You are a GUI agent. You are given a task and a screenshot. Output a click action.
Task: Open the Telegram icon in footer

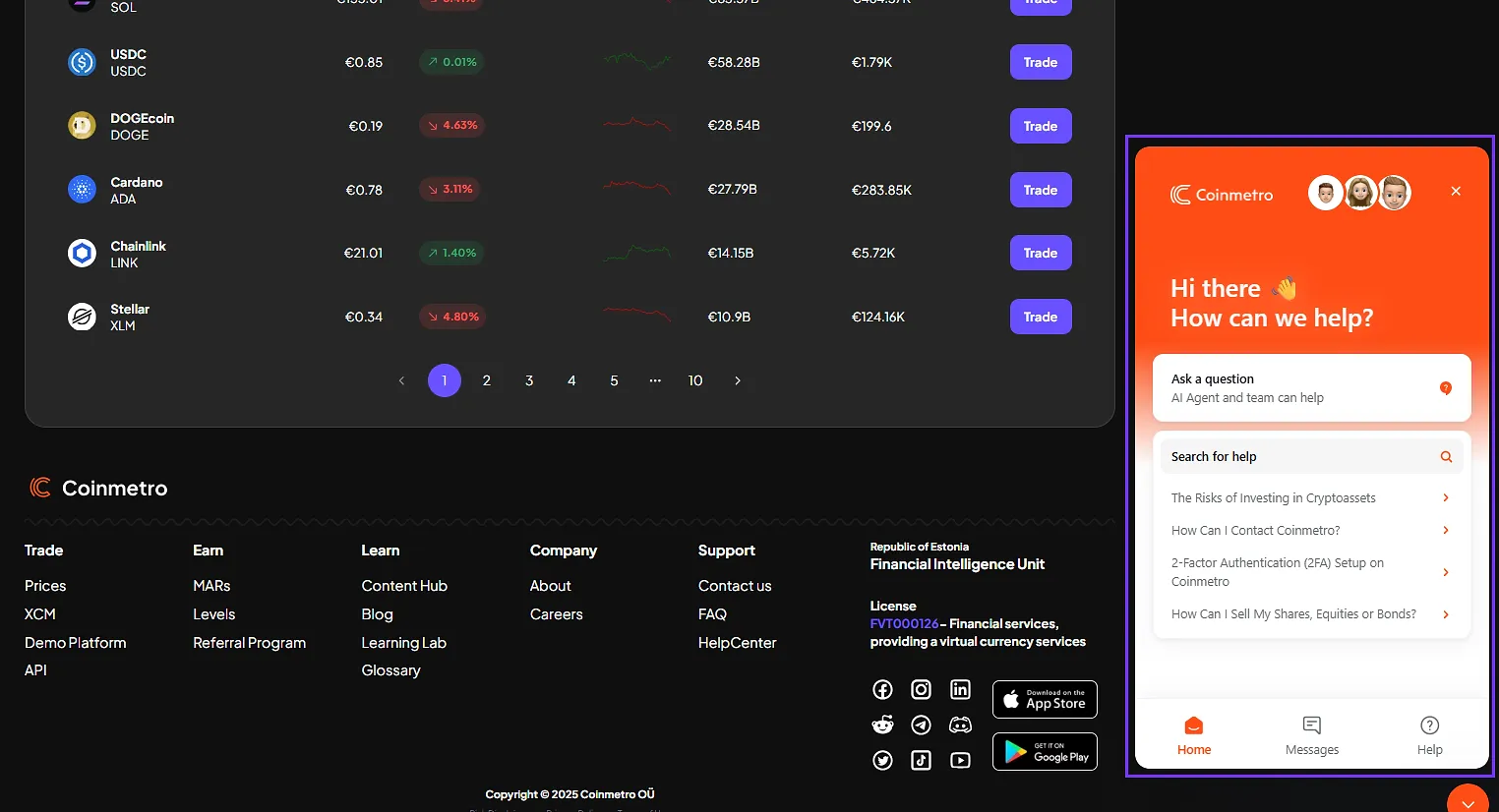(x=921, y=725)
